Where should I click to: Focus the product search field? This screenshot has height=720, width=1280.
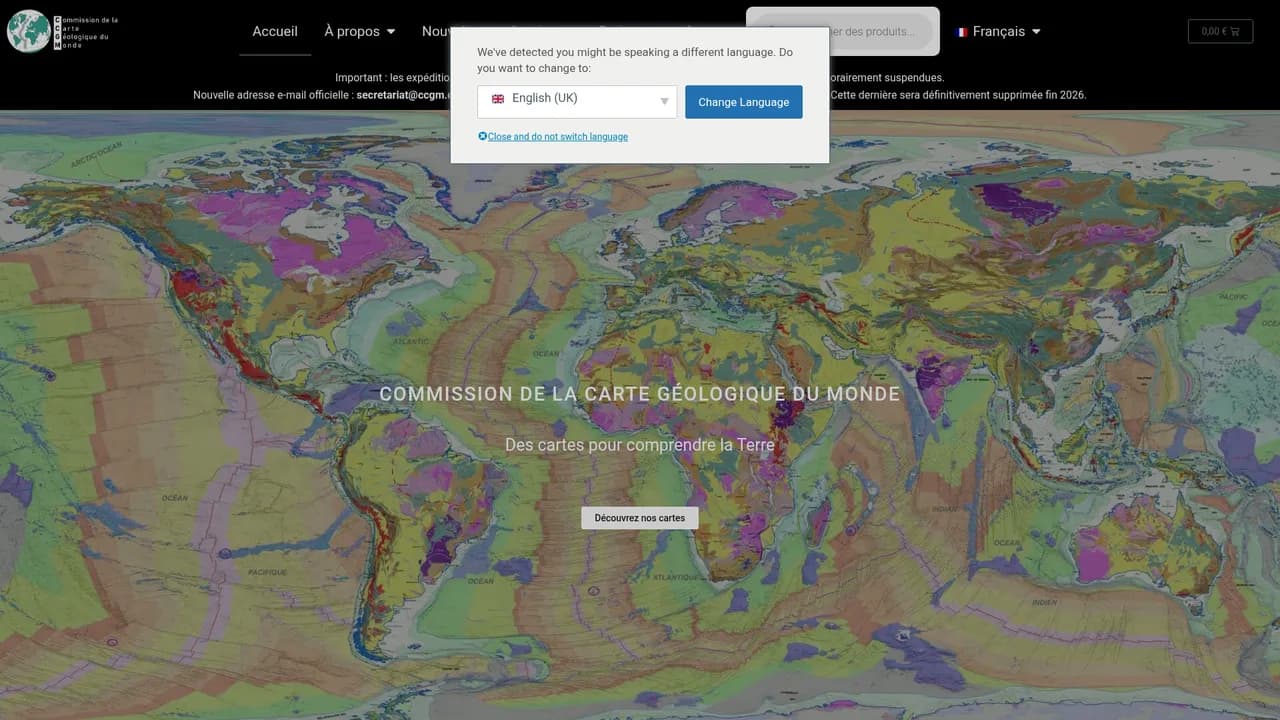point(843,31)
